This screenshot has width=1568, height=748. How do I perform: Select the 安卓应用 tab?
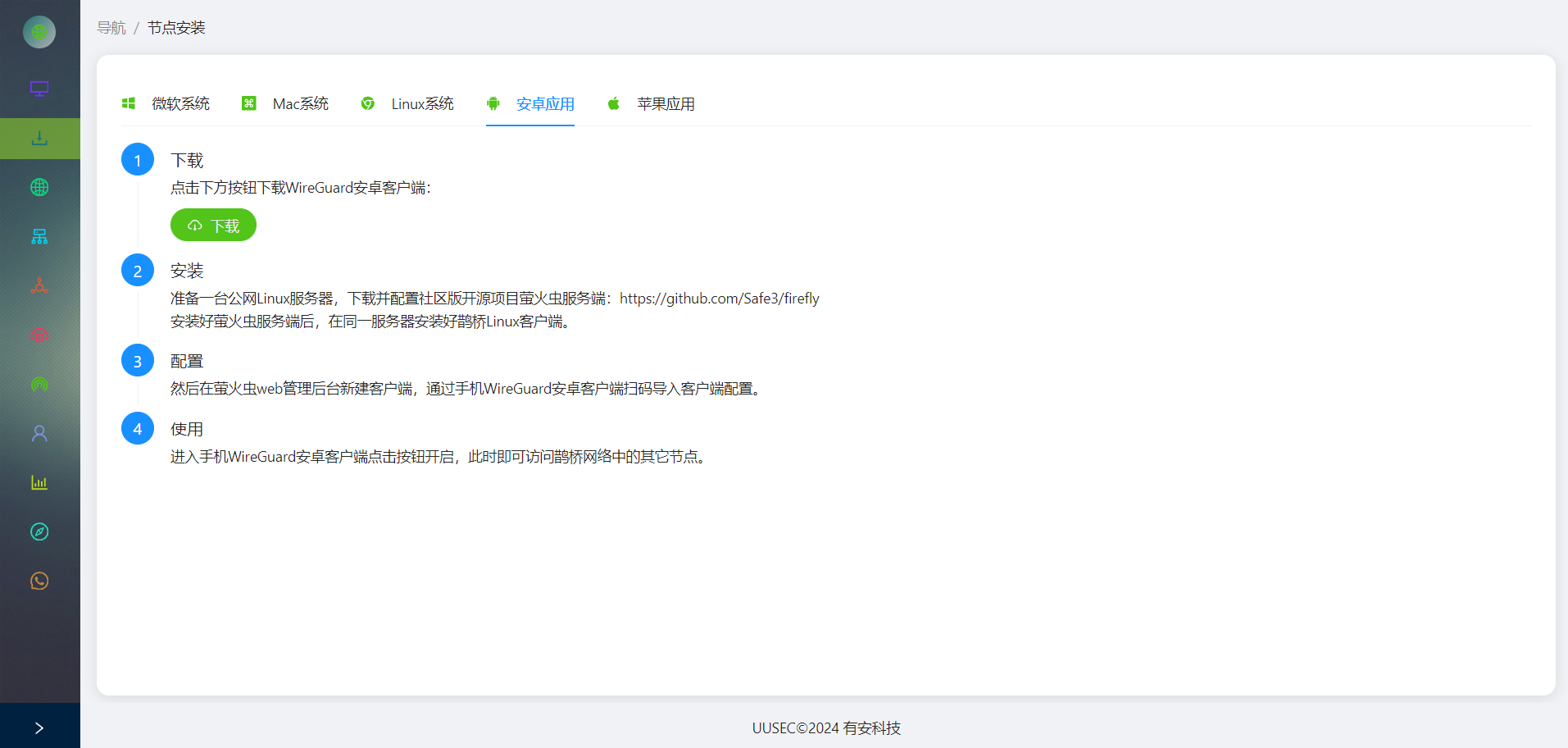[x=530, y=104]
